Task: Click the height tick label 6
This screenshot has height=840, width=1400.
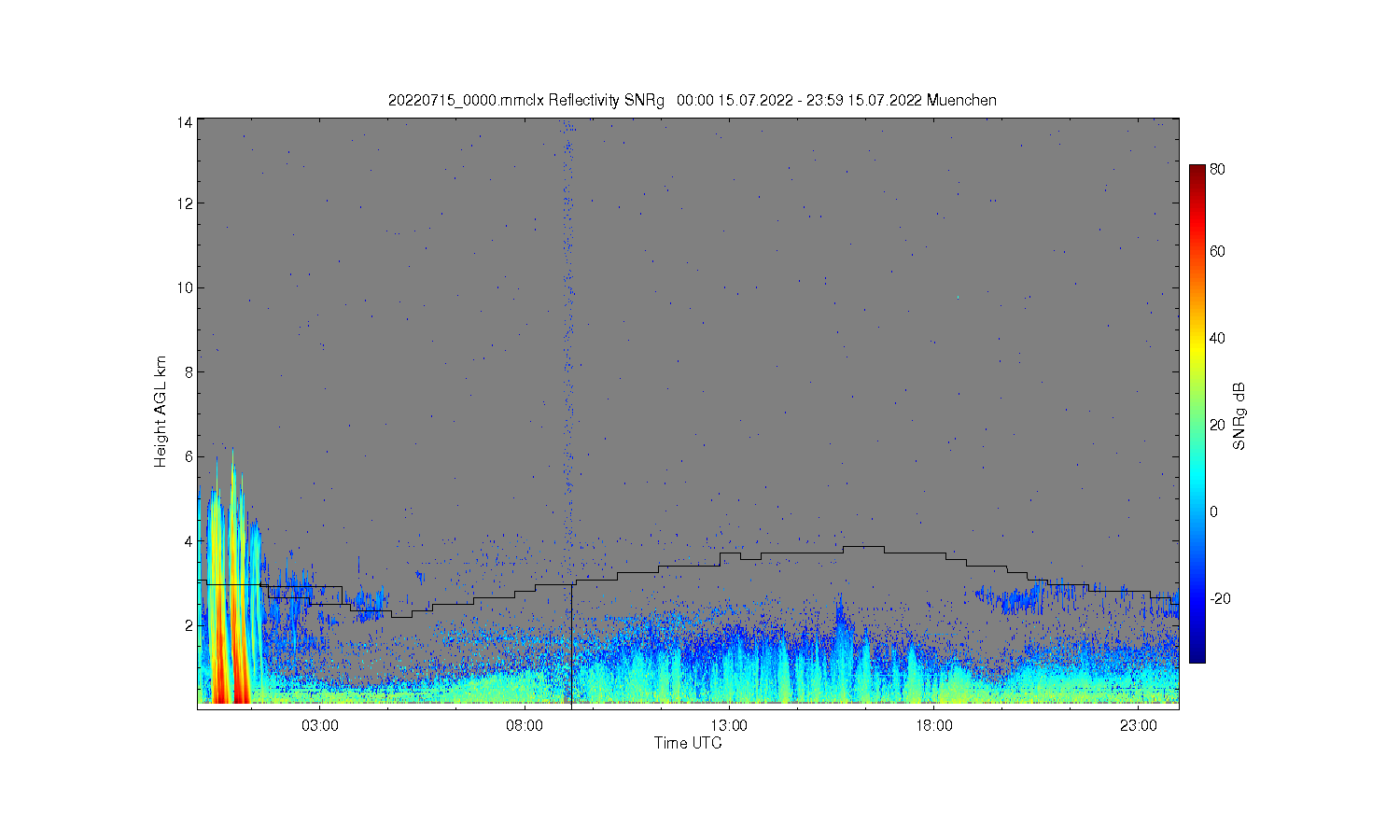Action: (x=189, y=456)
